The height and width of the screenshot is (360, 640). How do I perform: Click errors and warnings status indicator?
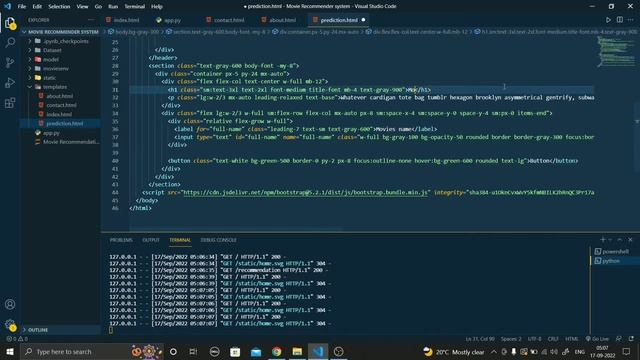tap(17, 339)
